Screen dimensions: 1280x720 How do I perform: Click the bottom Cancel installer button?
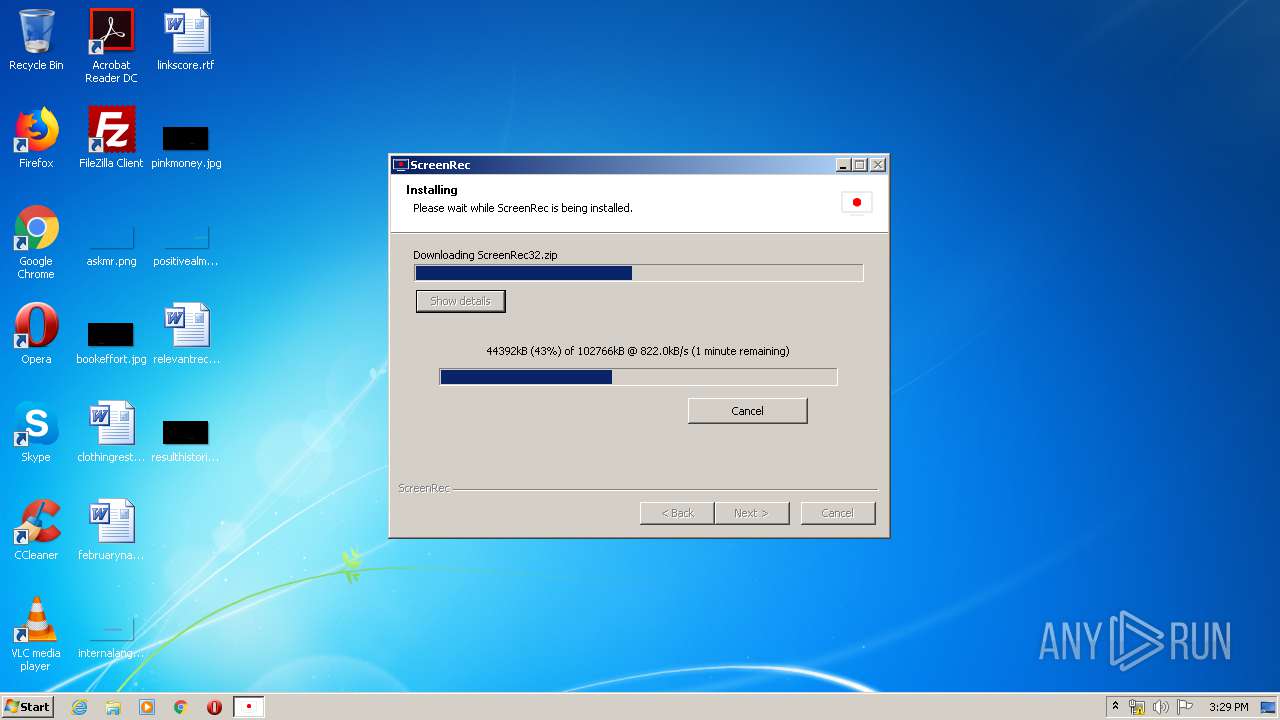(838, 513)
